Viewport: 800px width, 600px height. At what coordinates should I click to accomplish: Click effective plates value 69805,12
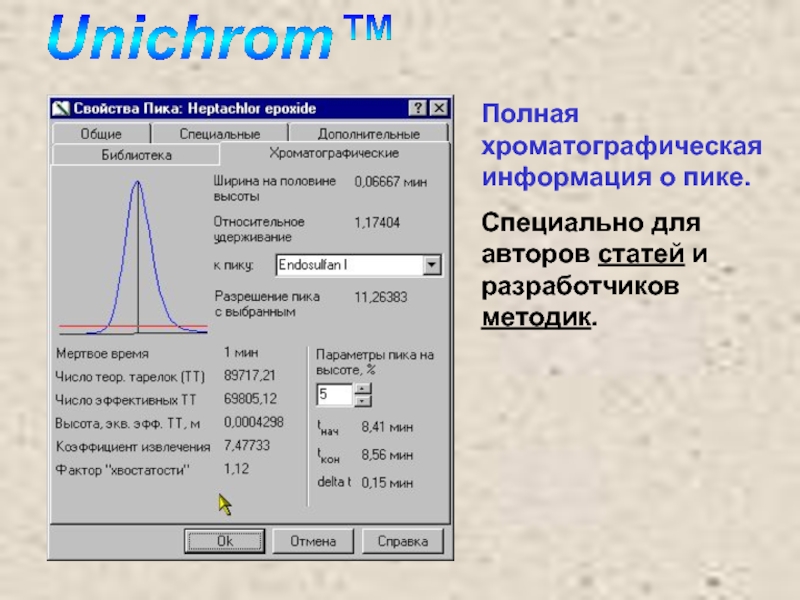(250, 398)
